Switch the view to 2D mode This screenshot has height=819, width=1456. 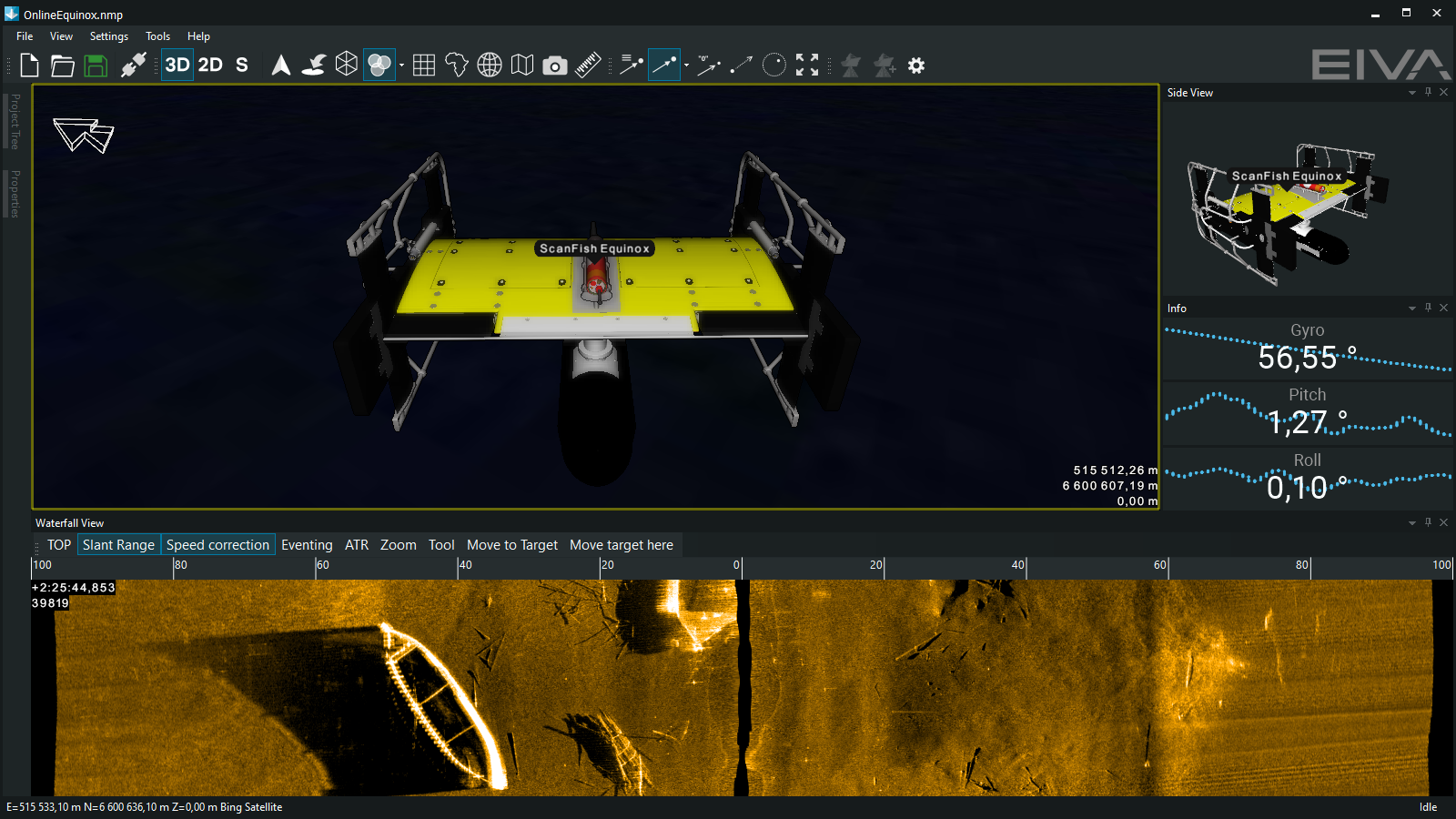pos(210,65)
